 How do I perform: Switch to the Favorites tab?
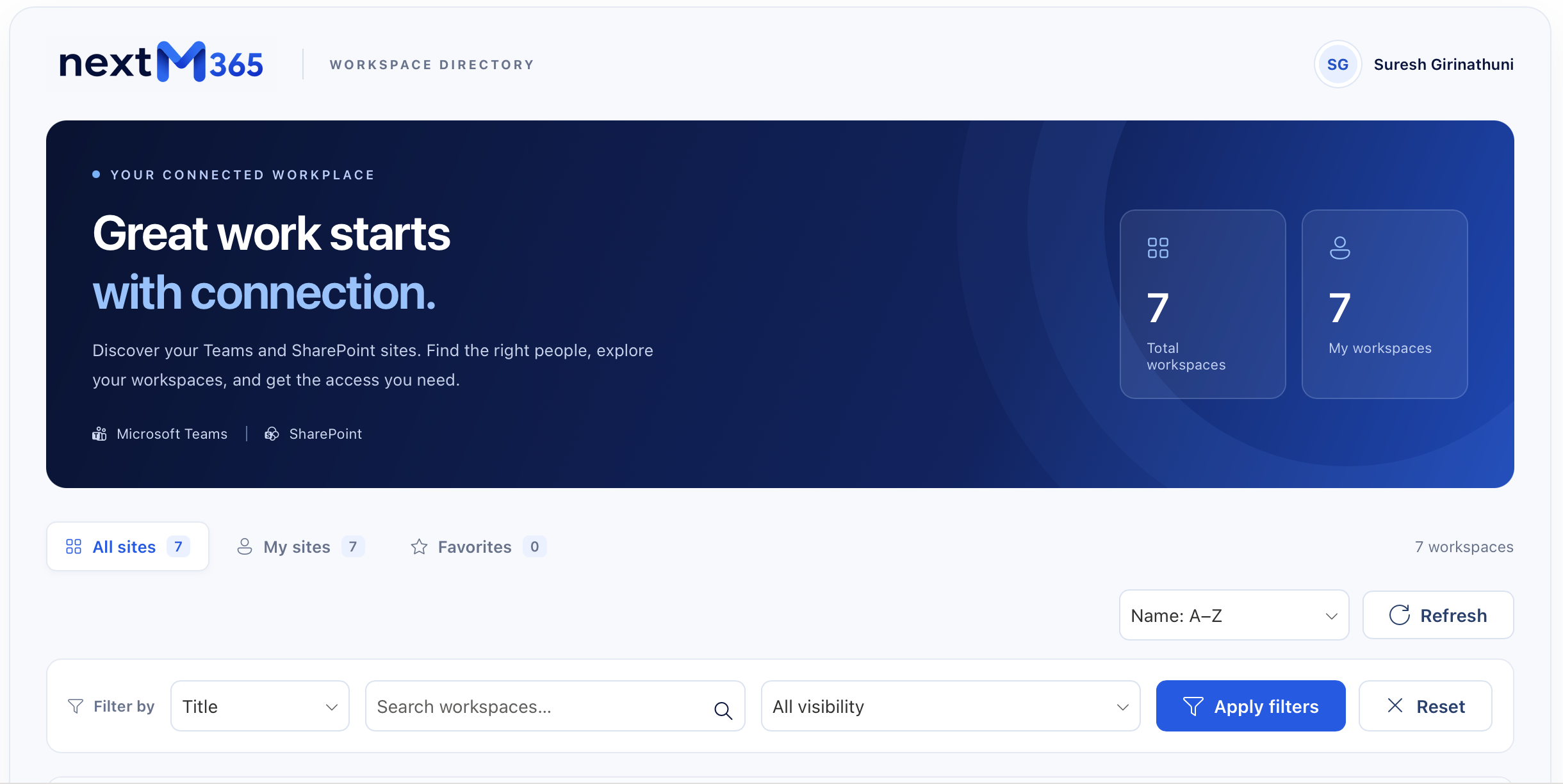479,546
